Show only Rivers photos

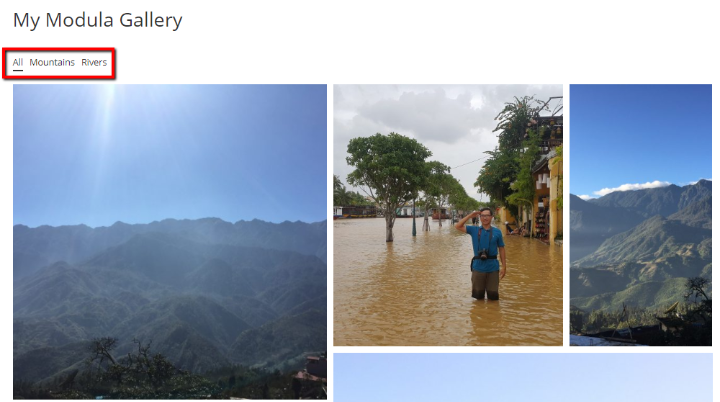94,62
